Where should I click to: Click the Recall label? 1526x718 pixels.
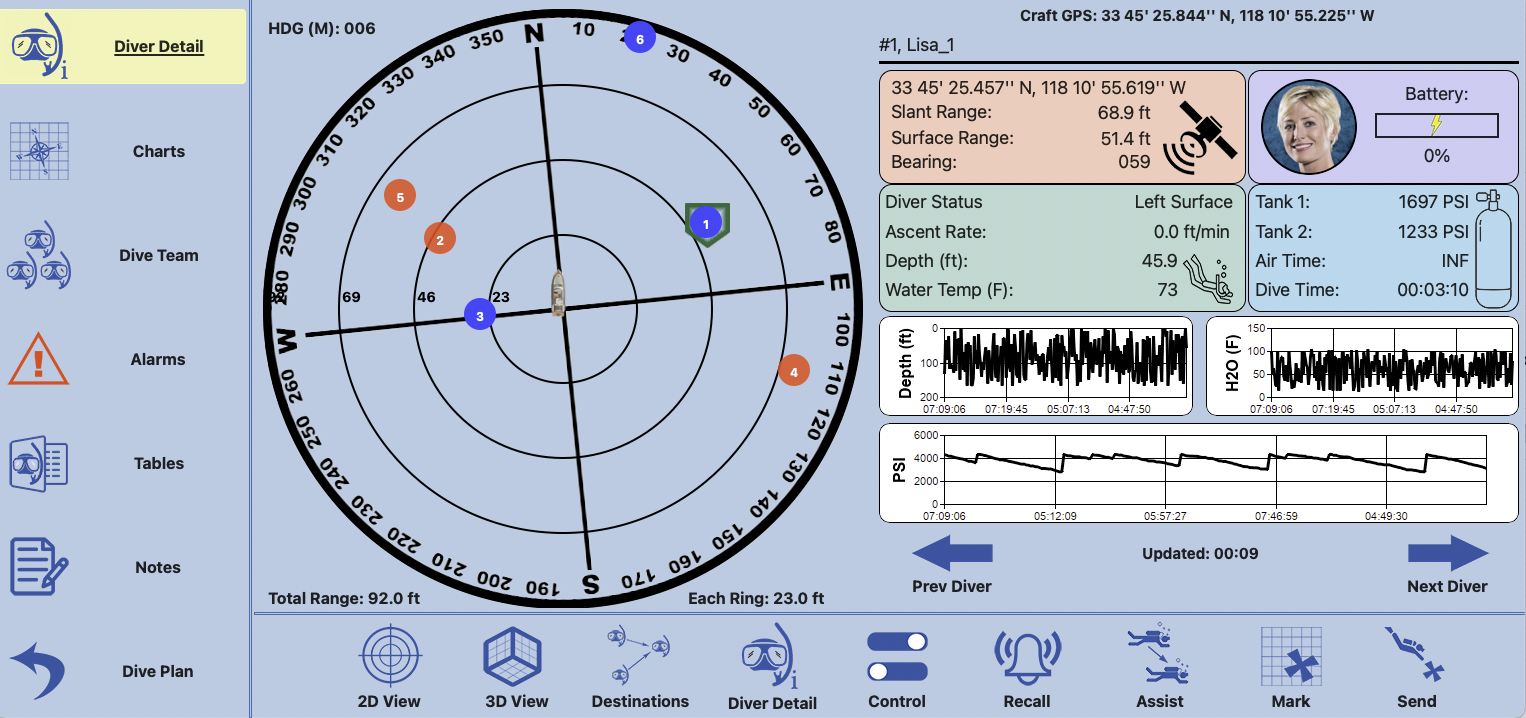pyautogui.click(x=1027, y=701)
